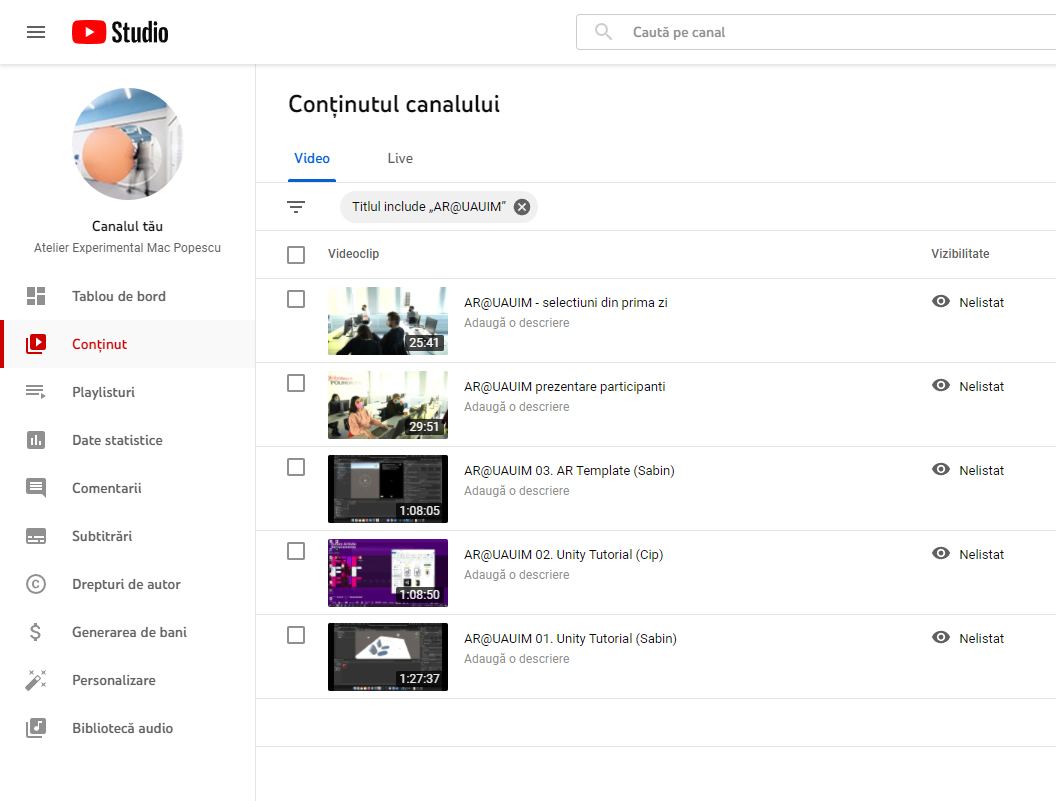Click visibility eye for '03. AR Template'
Viewport: 1056px width, 801px height.
941,470
